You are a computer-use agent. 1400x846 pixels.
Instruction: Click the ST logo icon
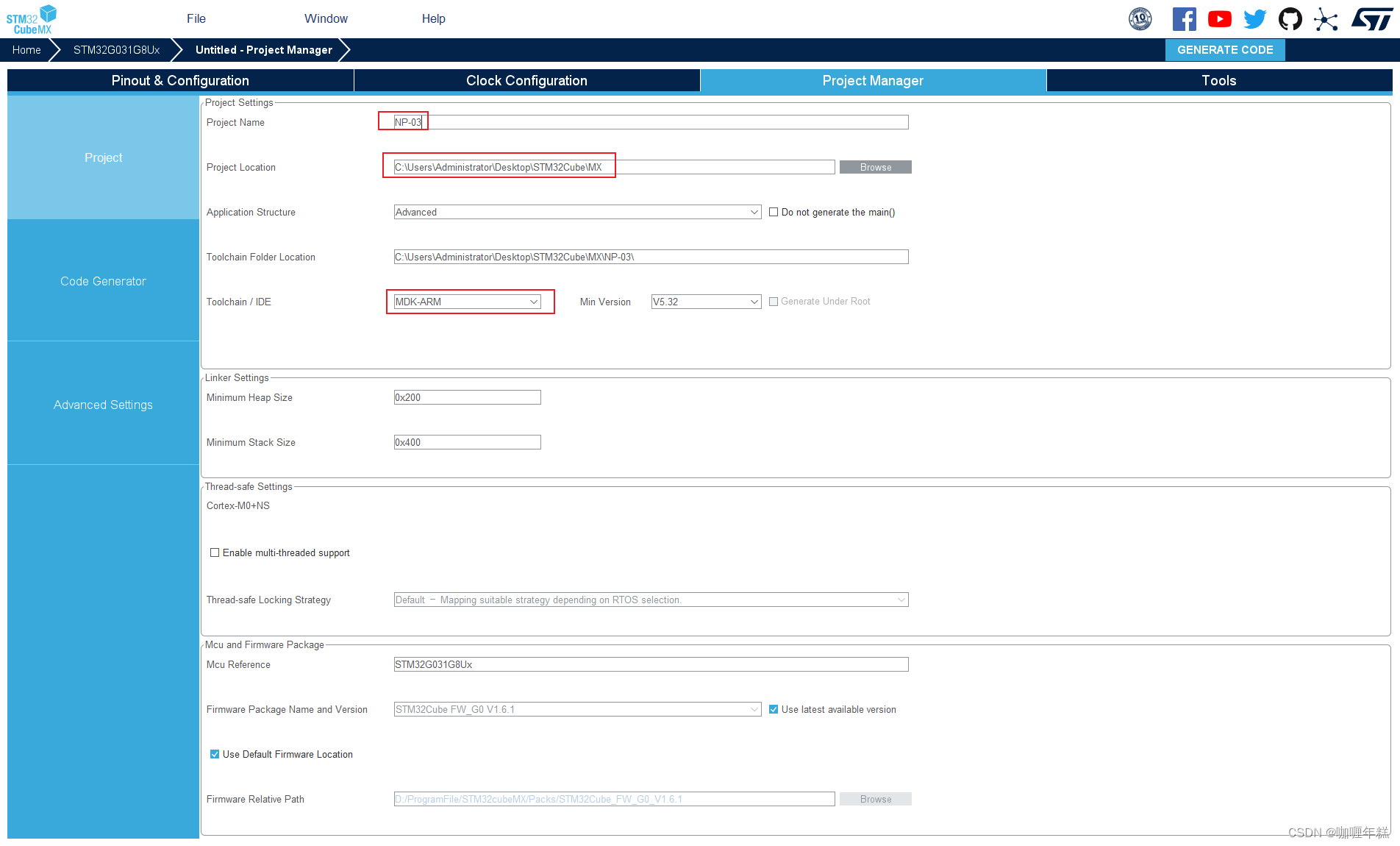point(1371,19)
